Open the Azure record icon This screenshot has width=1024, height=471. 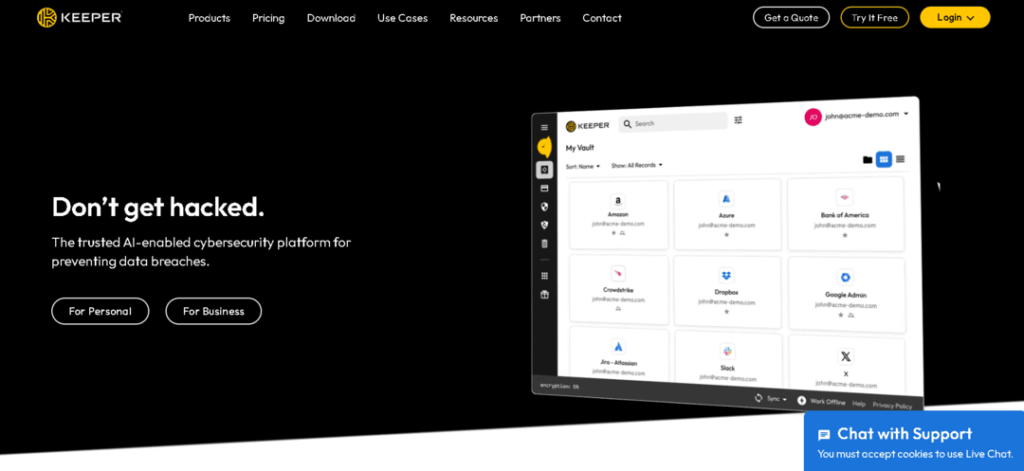point(726,199)
